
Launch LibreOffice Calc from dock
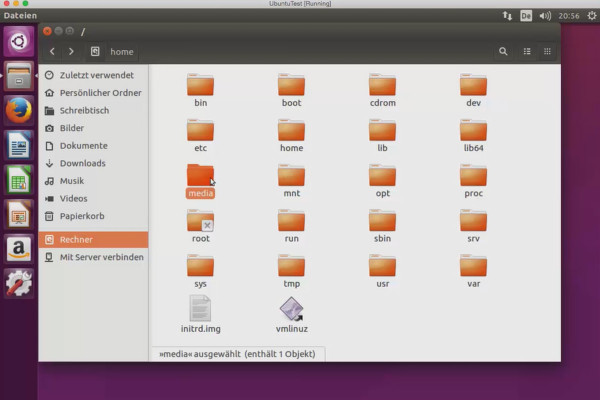(x=19, y=180)
